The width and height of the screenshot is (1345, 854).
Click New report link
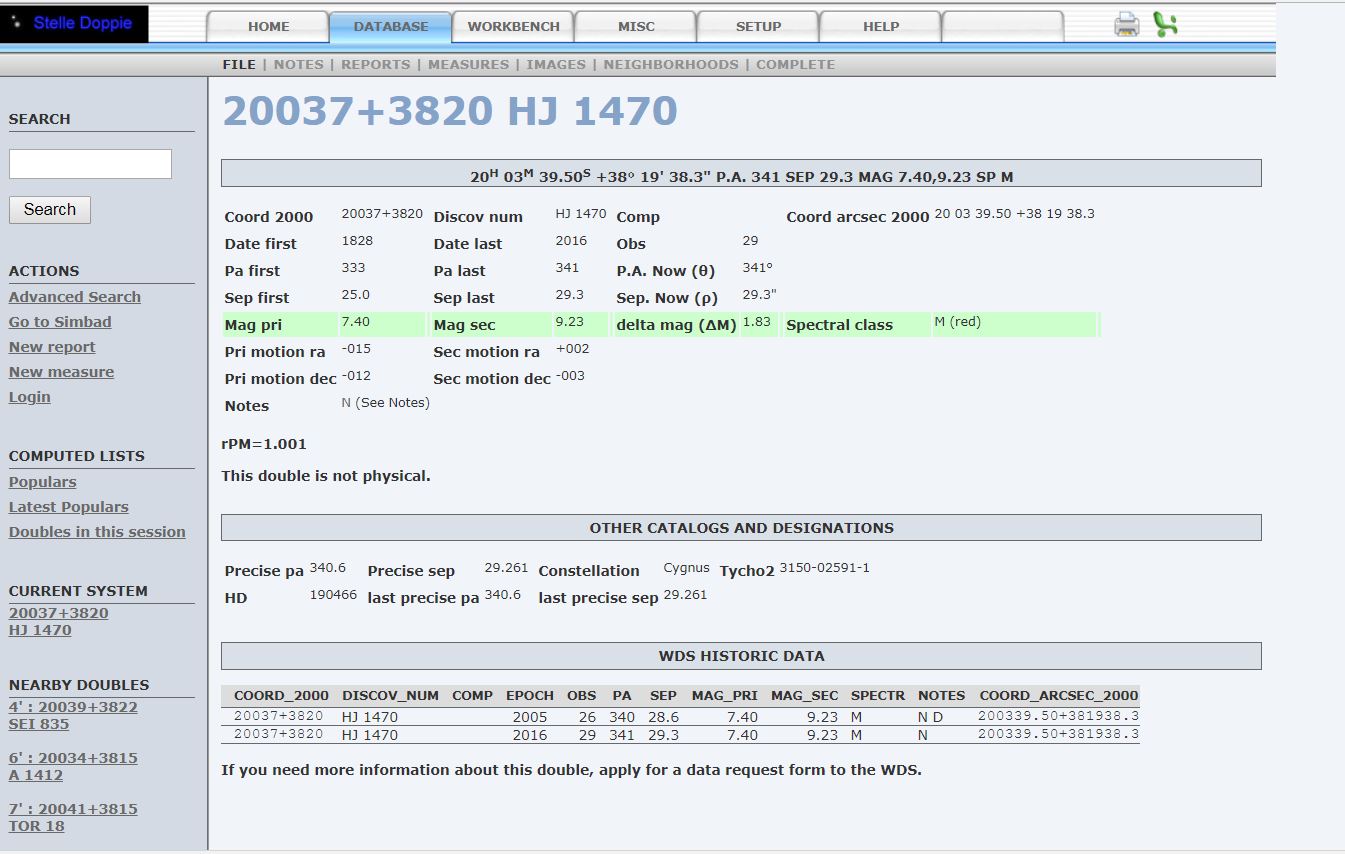52,347
